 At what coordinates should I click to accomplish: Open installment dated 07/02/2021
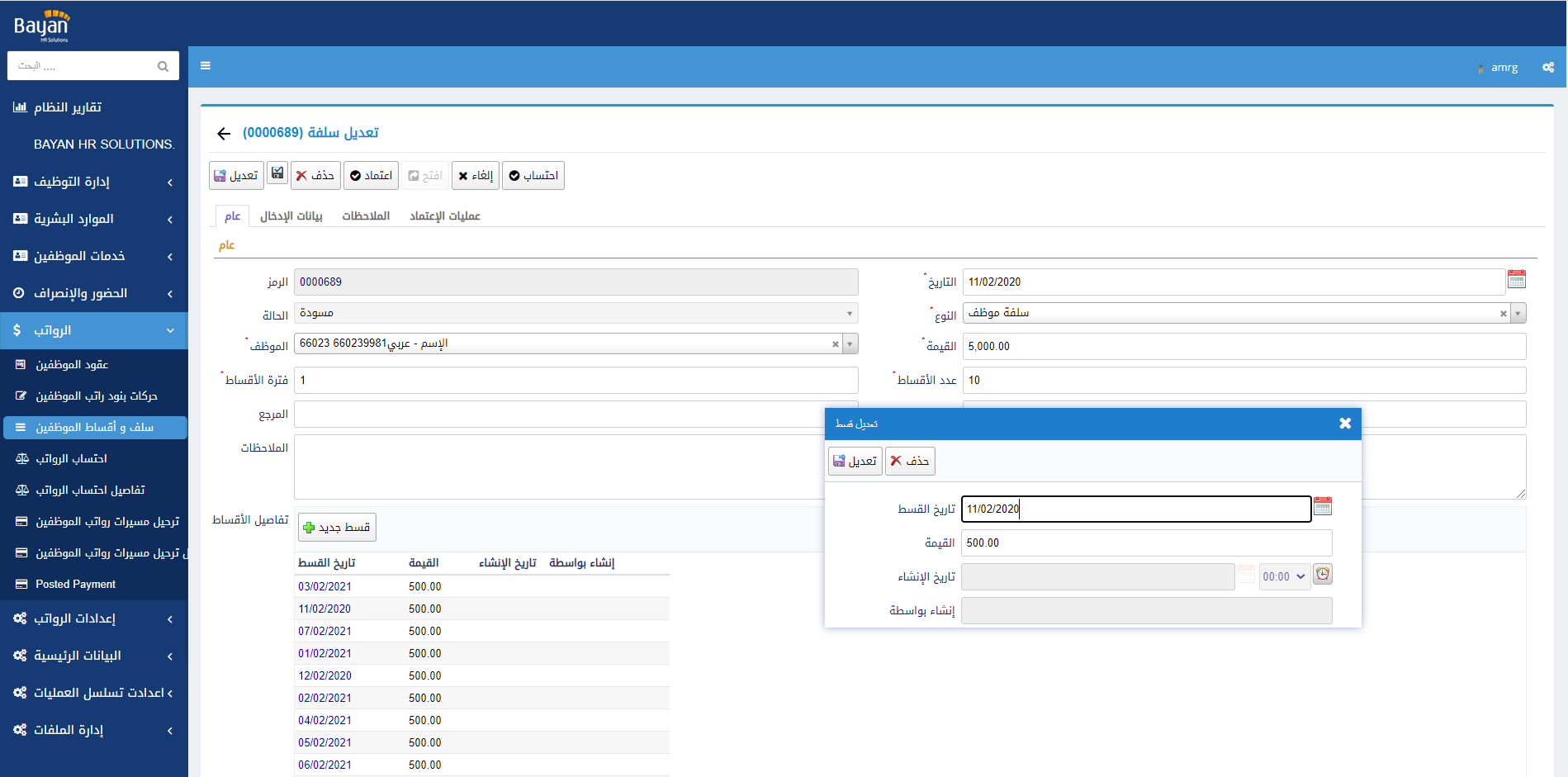click(324, 631)
